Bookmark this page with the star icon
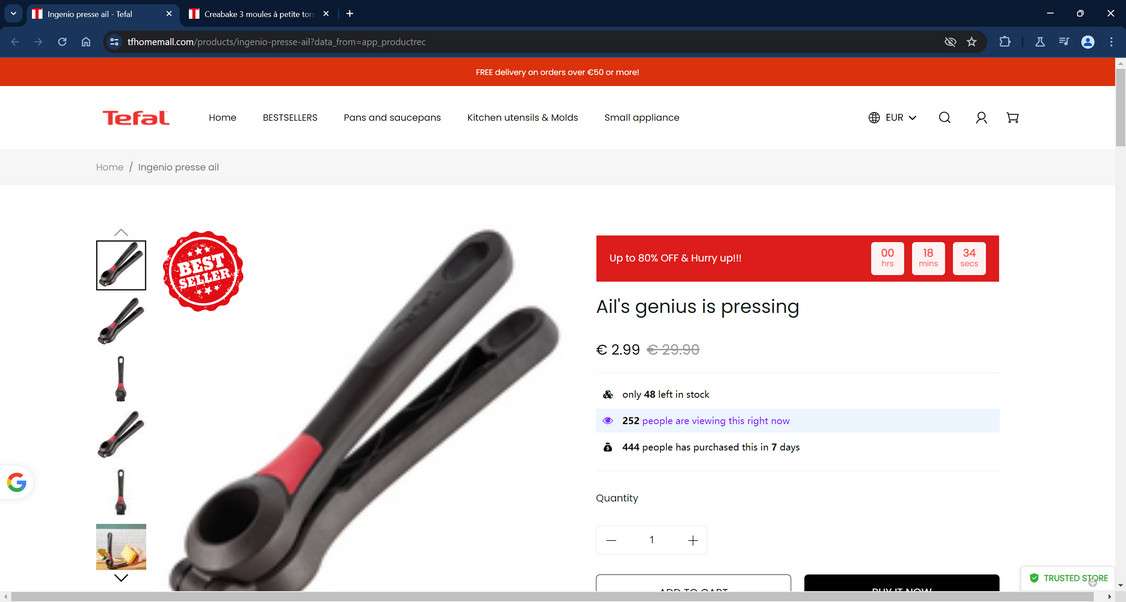Image resolution: width=1126 pixels, height=602 pixels. (x=972, y=42)
